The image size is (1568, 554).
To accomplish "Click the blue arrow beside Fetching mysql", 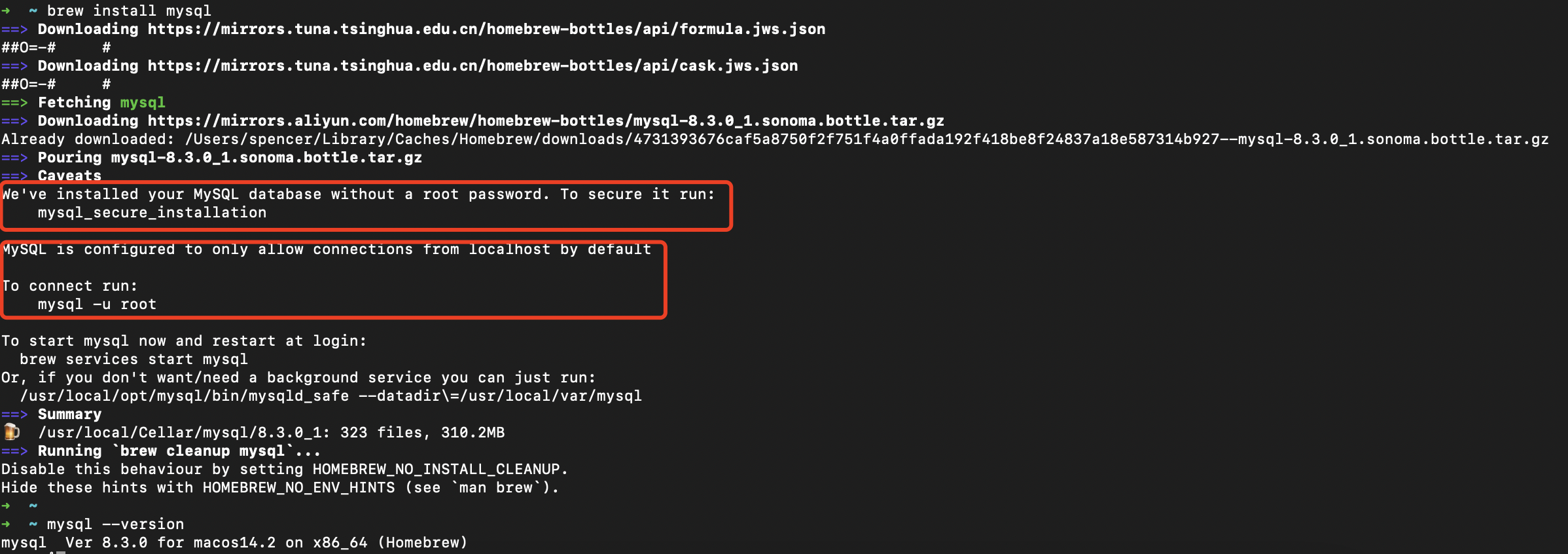I will click(14, 103).
